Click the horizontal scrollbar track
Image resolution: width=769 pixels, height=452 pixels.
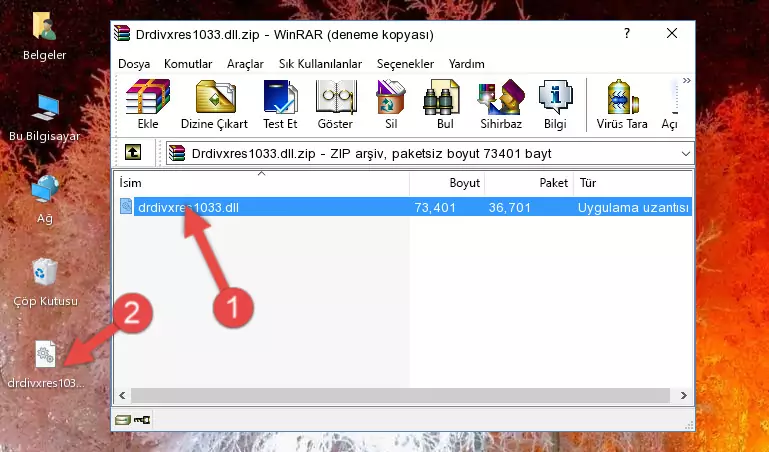click(400, 395)
